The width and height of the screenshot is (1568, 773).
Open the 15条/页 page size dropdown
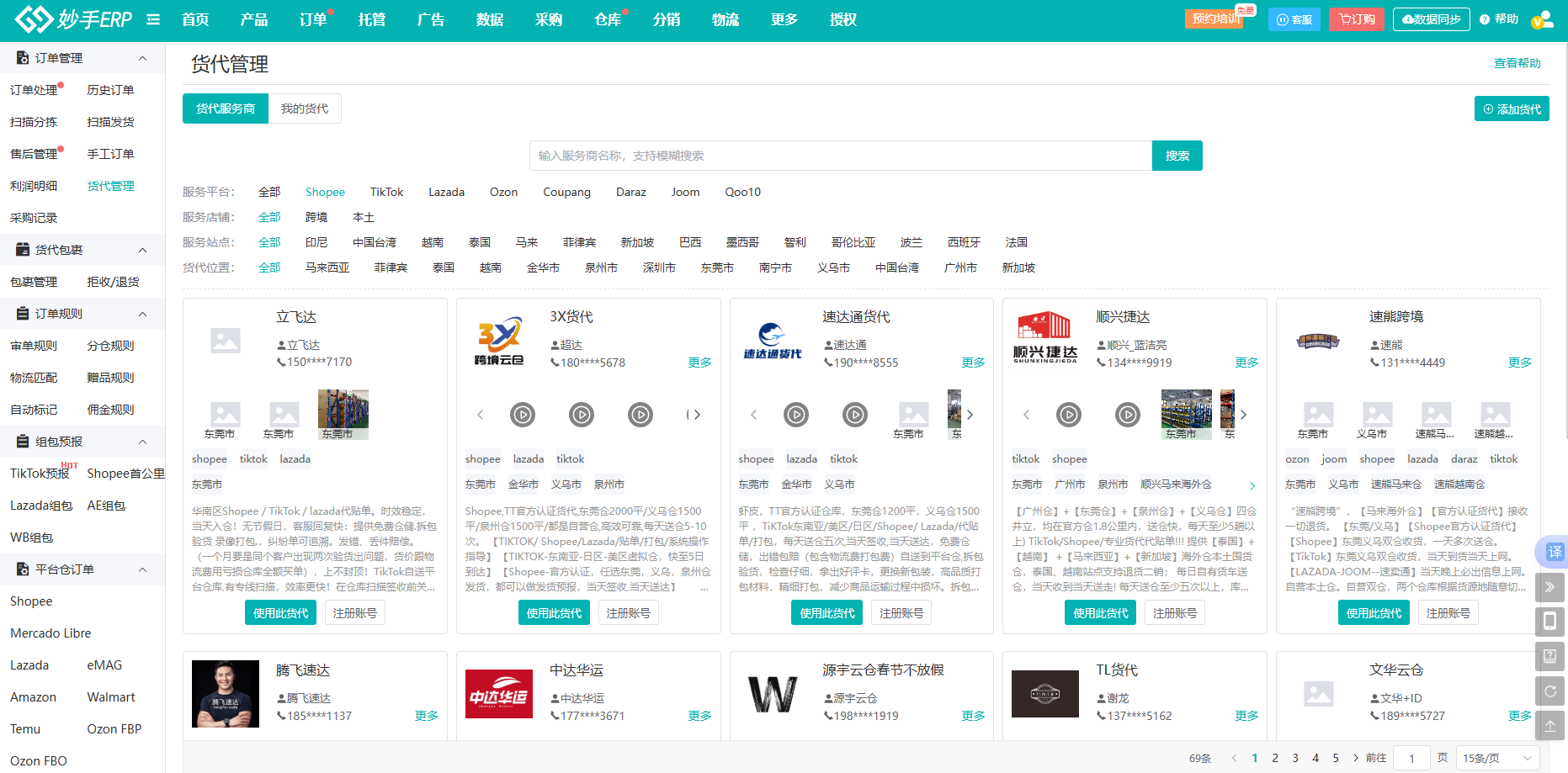point(1496,758)
